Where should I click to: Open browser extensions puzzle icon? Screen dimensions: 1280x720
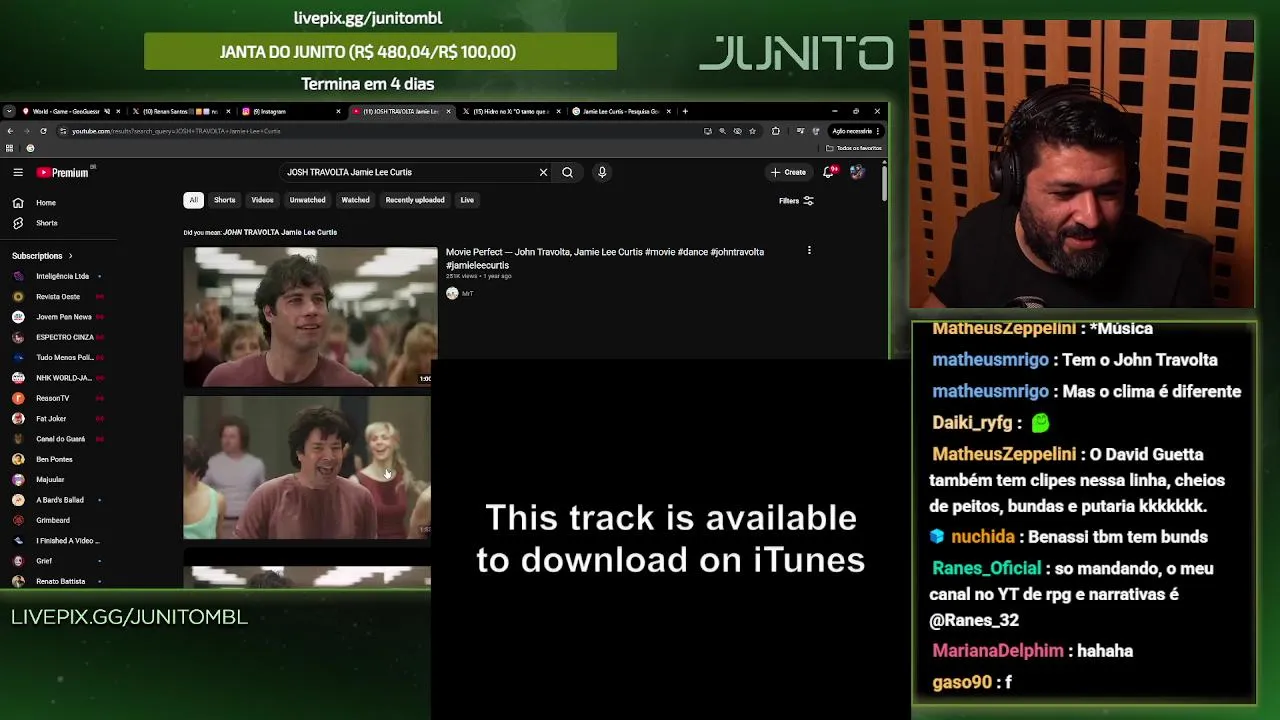776,131
